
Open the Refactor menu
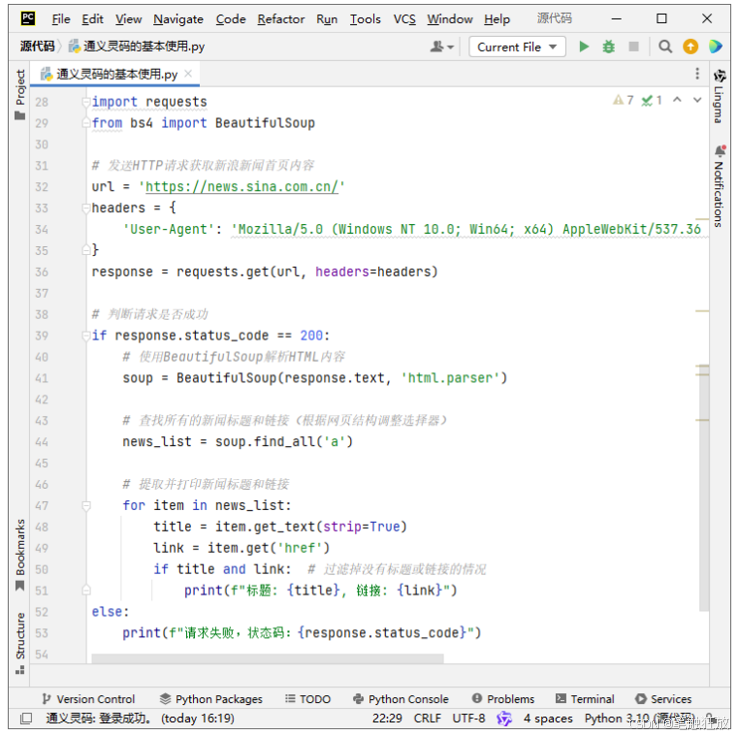281,19
